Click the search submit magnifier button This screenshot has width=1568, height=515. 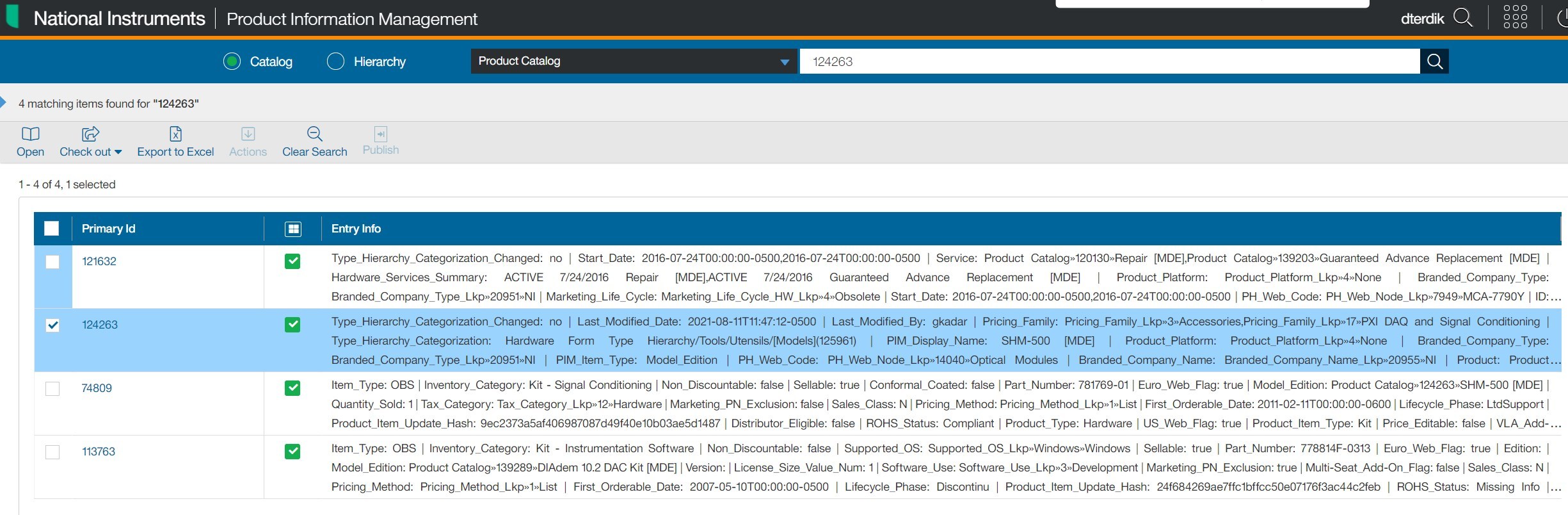tap(1434, 61)
